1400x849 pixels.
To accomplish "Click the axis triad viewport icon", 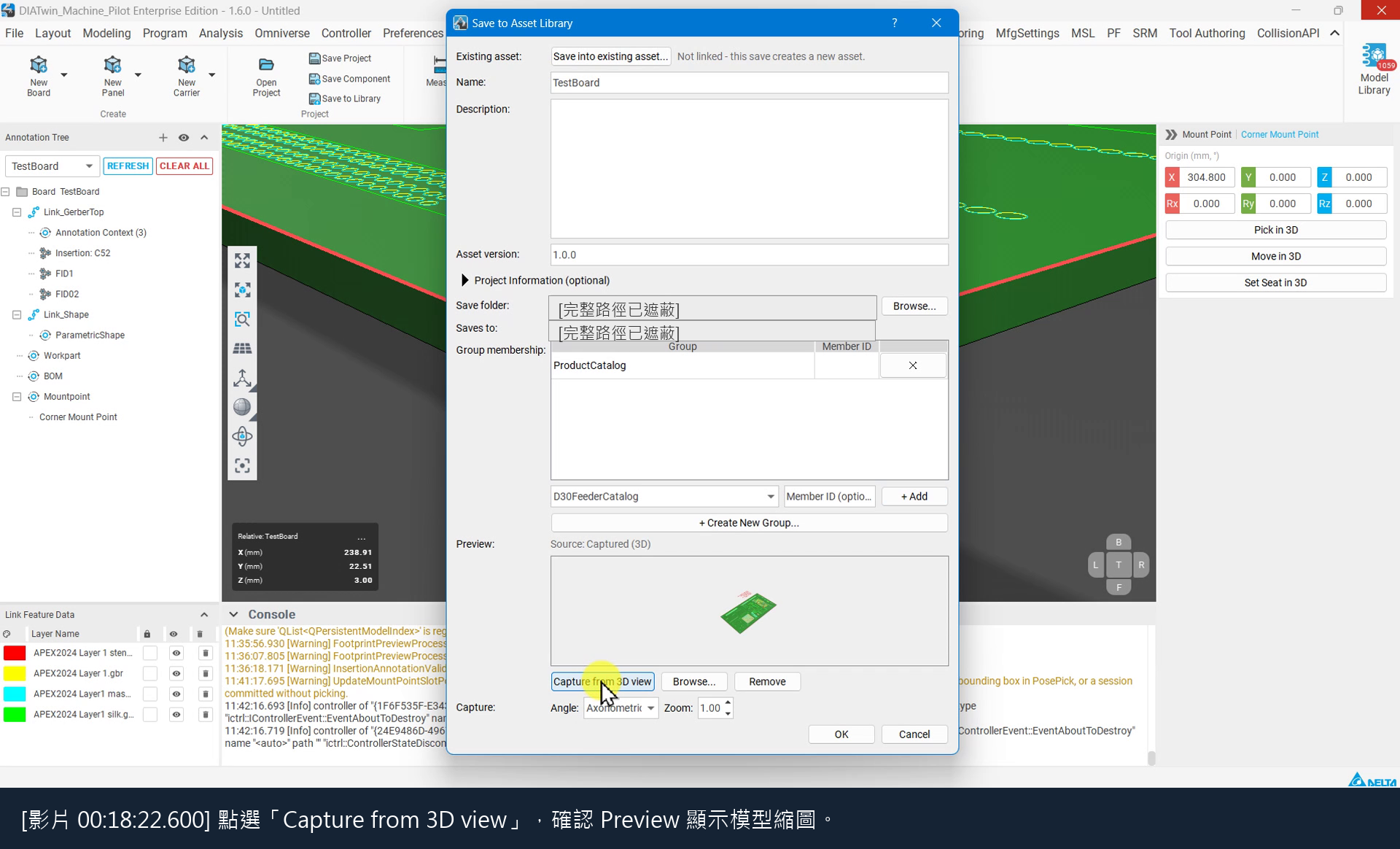I will click(x=242, y=378).
